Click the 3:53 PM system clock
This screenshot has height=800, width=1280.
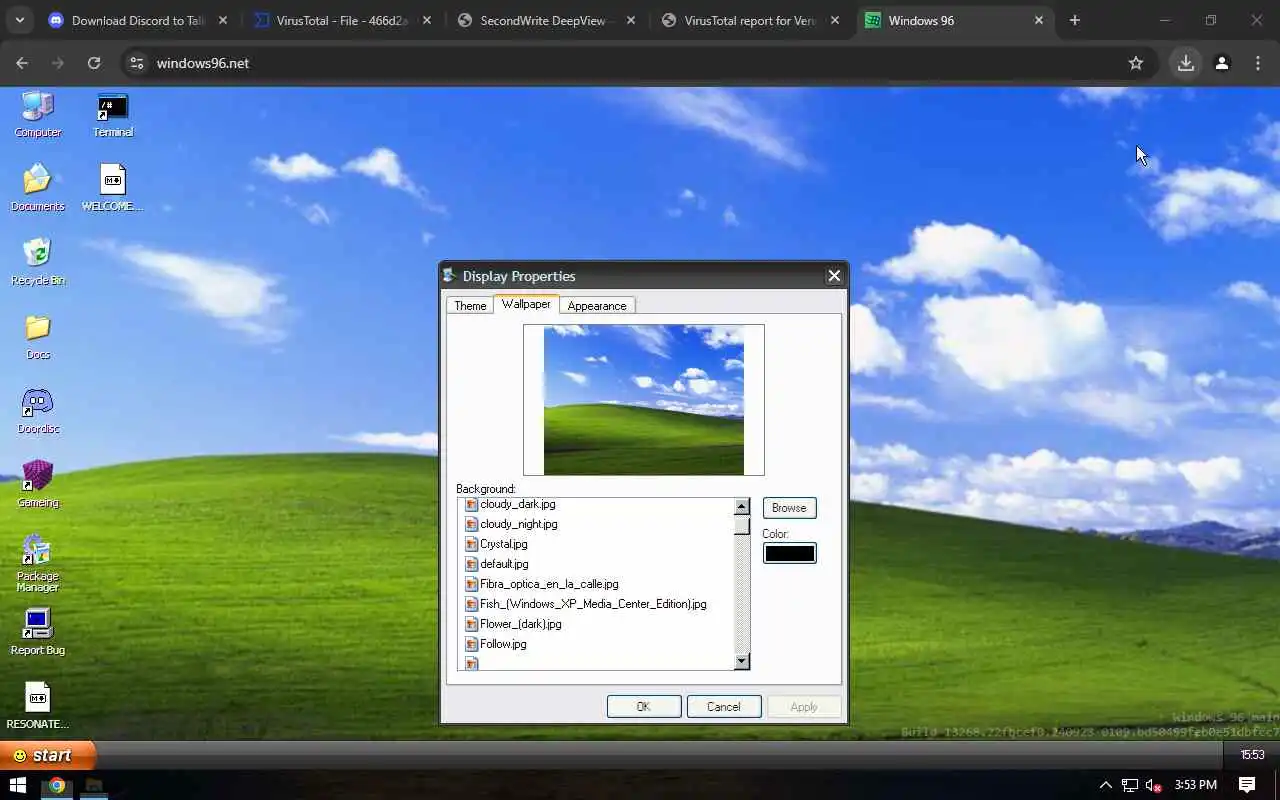tap(1196, 785)
